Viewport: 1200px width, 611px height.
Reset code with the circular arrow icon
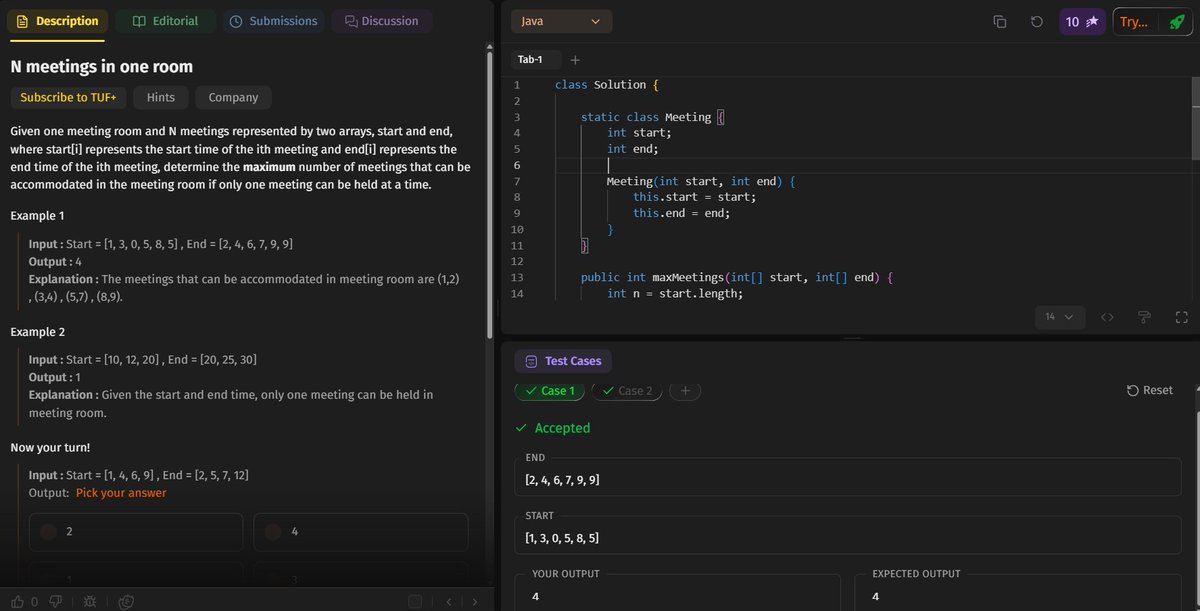(1037, 21)
